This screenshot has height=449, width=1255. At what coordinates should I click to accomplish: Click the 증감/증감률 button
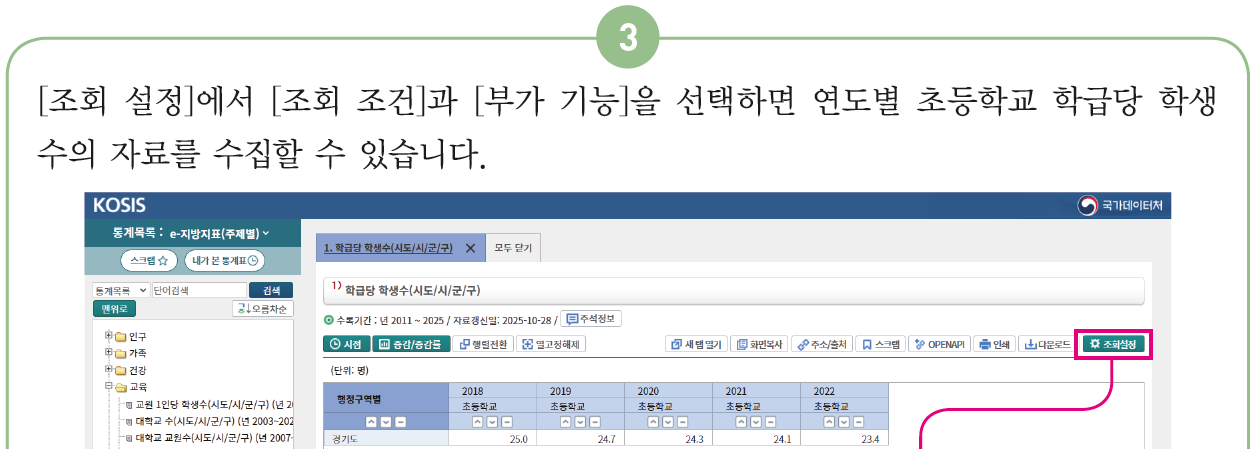(x=411, y=344)
